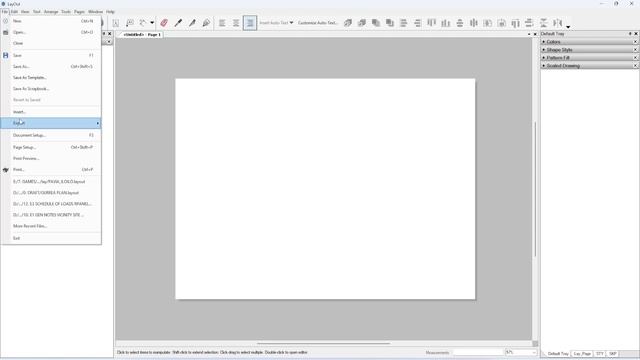This screenshot has width=640, height=360.
Task: Anchor text to center alignment icon
Action: click(236, 23)
